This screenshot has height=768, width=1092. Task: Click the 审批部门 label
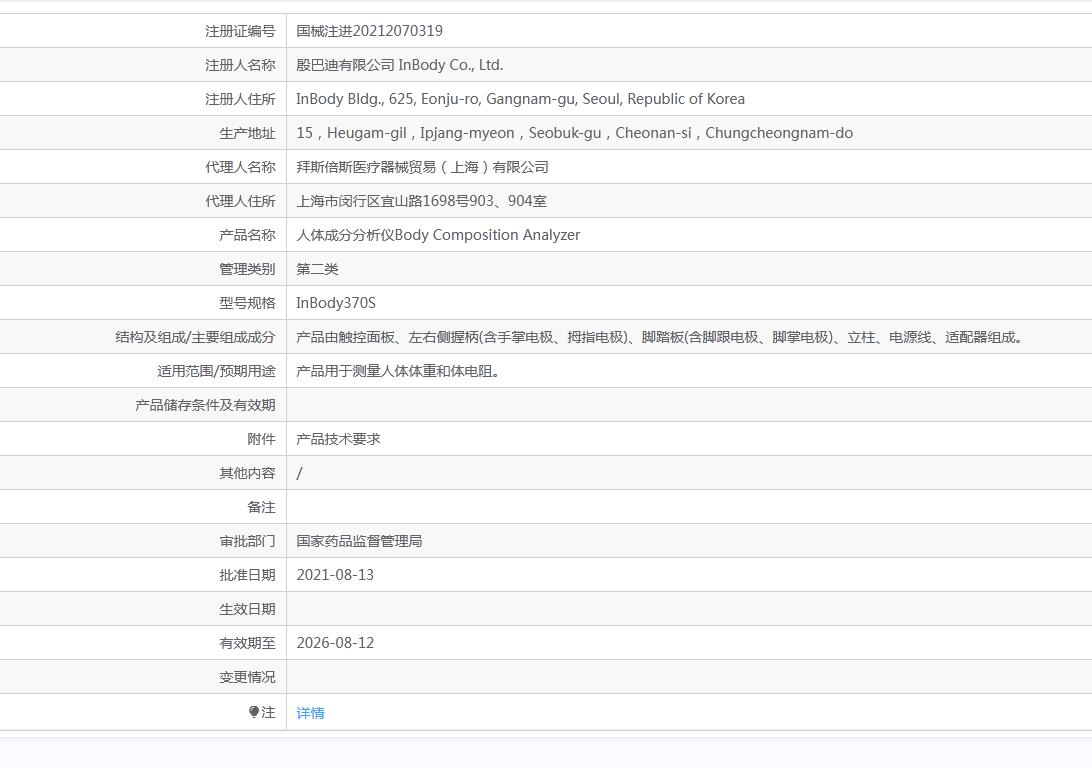pos(247,541)
